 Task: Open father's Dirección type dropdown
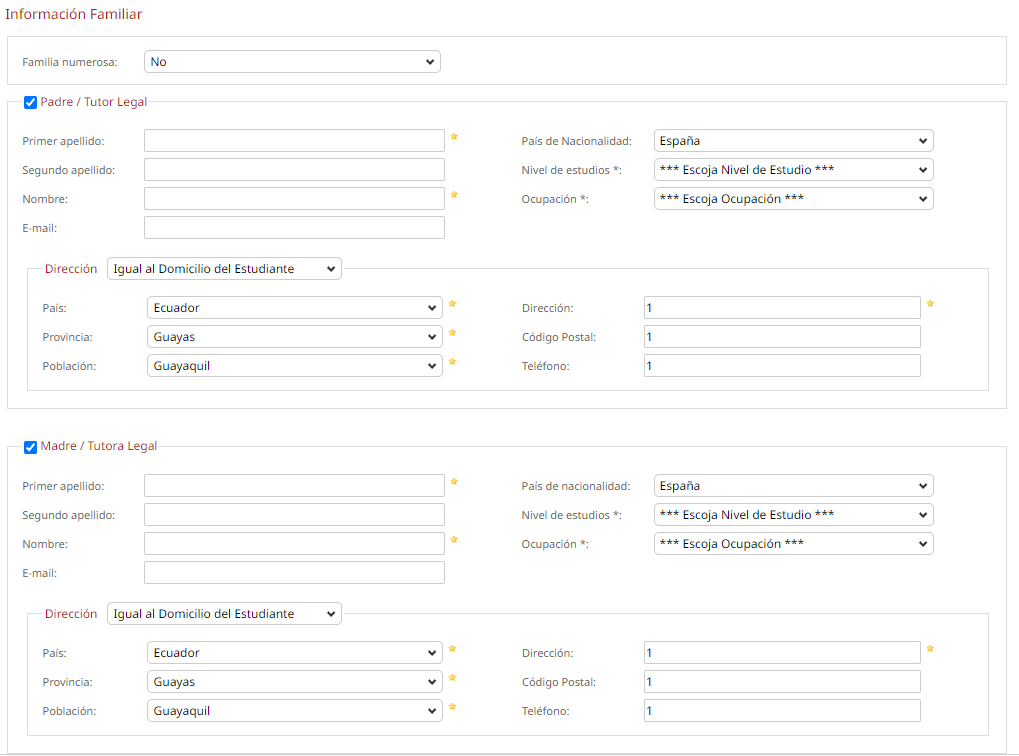point(224,269)
